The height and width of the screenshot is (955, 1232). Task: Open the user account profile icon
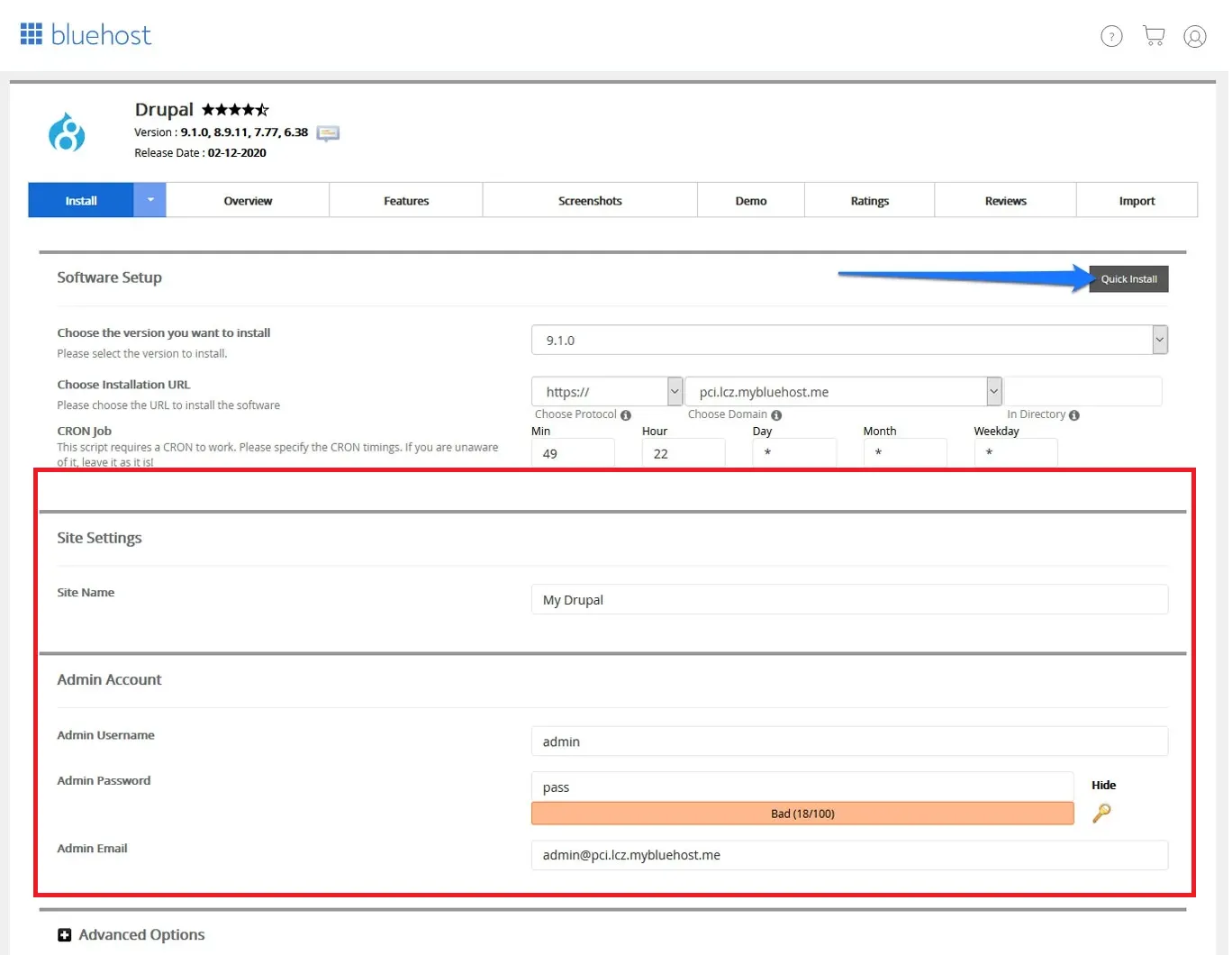1195,36
